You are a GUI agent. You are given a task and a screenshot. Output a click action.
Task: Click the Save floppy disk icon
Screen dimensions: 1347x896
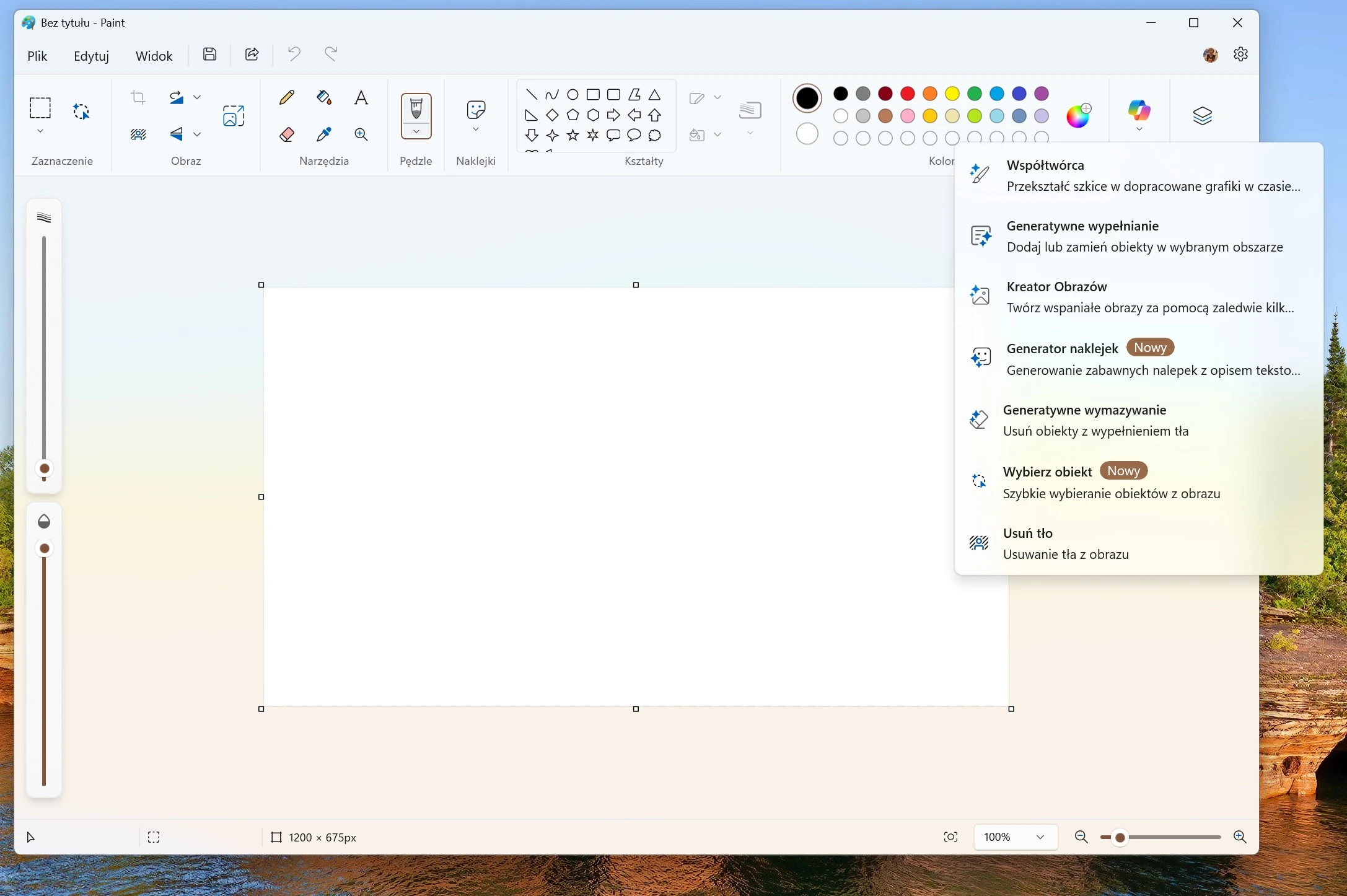click(209, 55)
